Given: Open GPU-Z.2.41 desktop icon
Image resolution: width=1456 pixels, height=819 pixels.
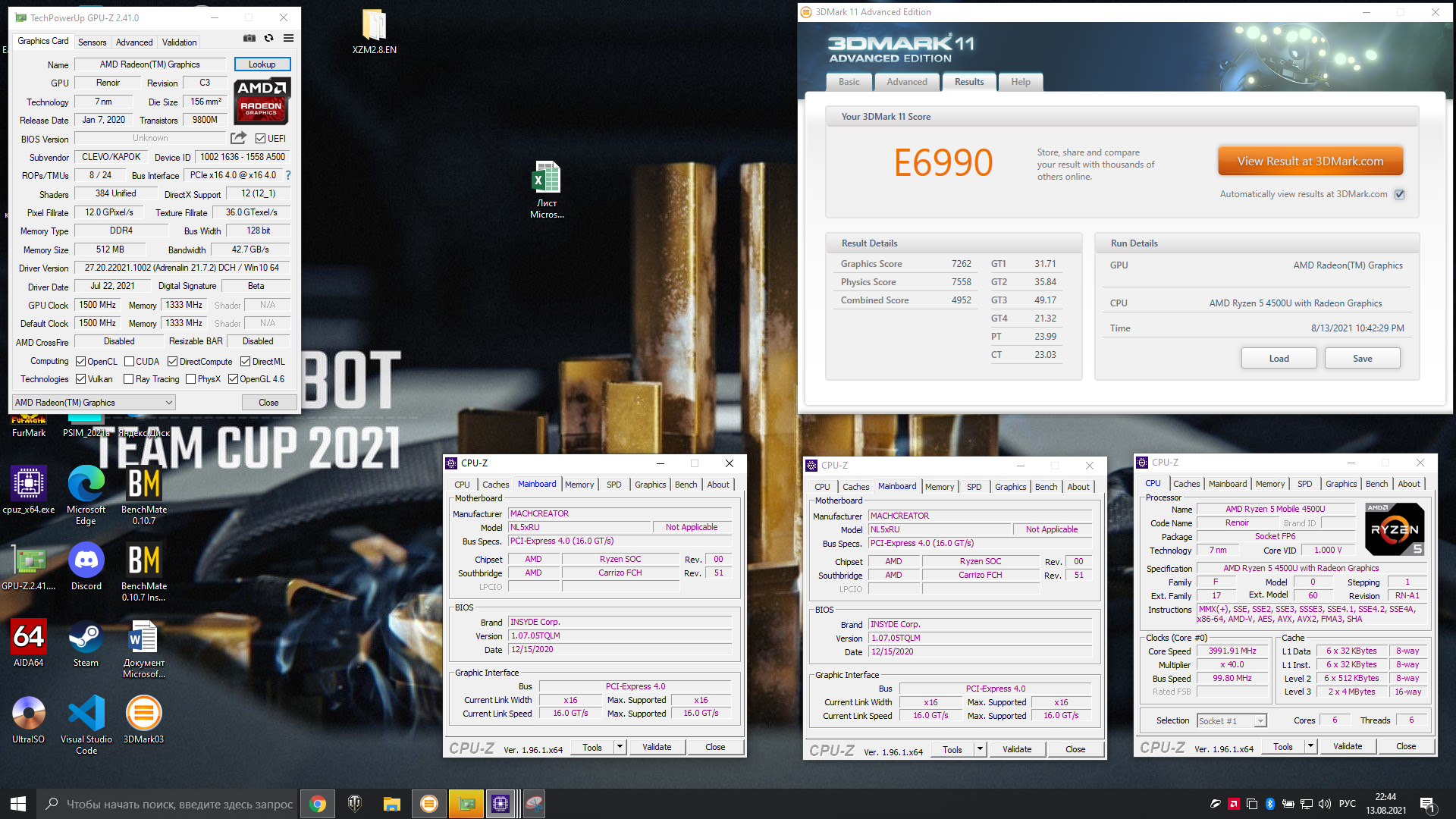Looking at the screenshot, I should pyautogui.click(x=29, y=566).
